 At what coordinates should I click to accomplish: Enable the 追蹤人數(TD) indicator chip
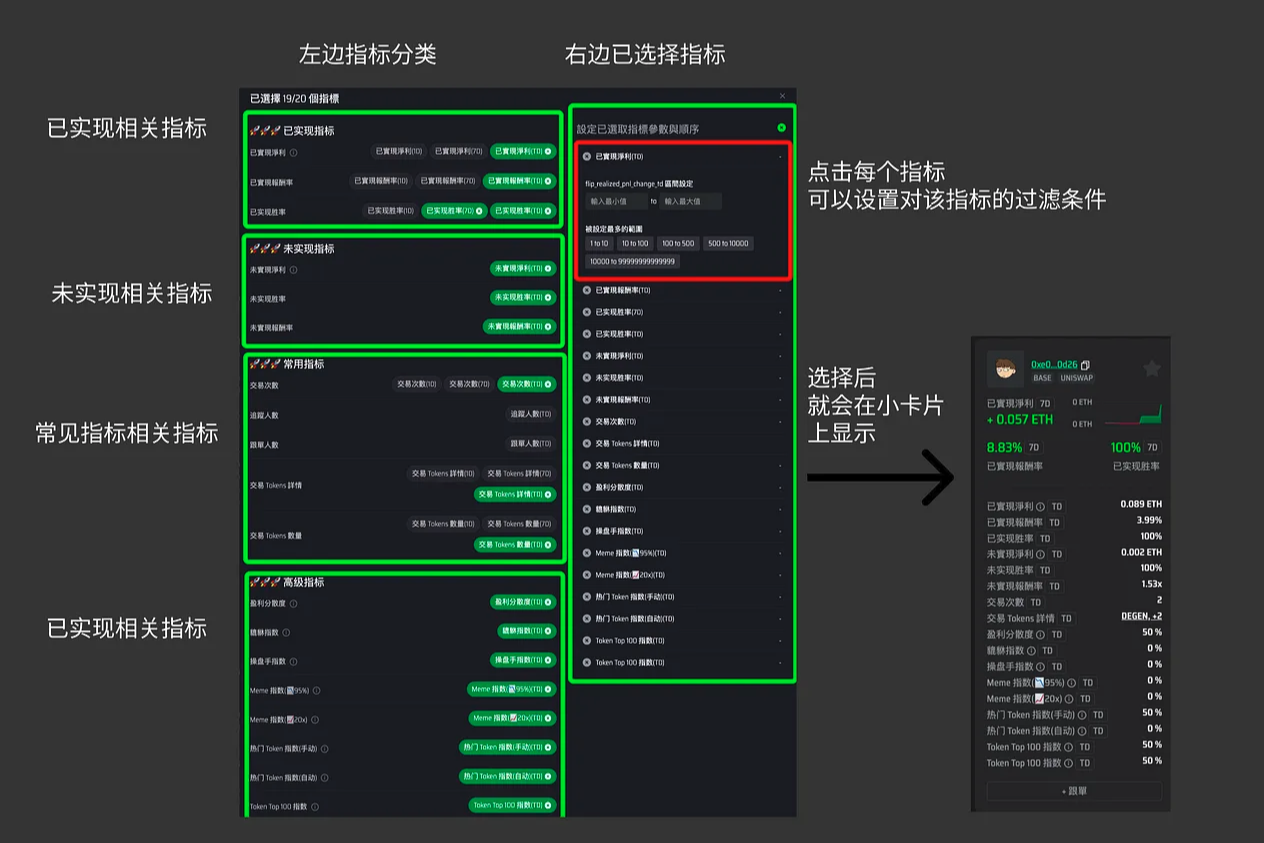coord(529,414)
